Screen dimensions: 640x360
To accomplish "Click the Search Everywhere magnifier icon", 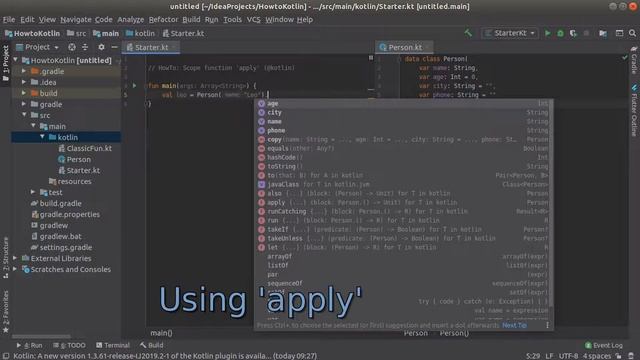I will (x=632, y=33).
